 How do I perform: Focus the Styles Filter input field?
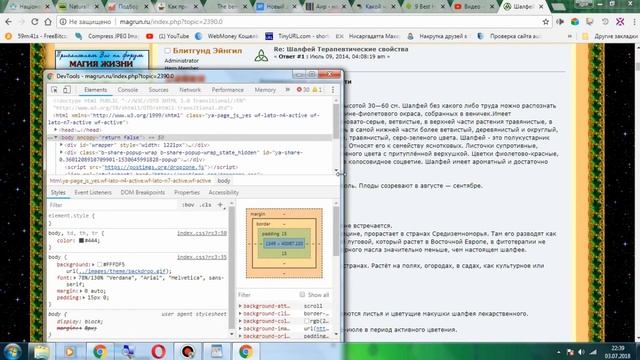[112, 205]
